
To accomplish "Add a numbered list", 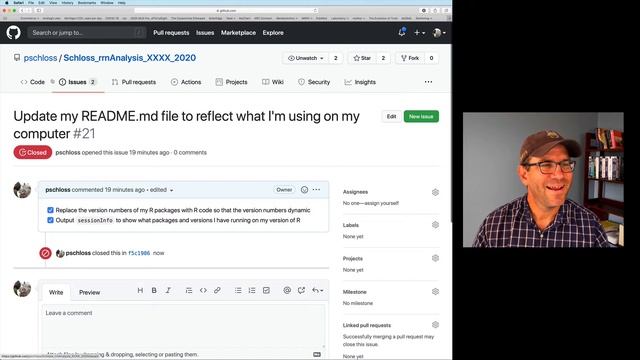I will pyautogui.click(x=252, y=290).
